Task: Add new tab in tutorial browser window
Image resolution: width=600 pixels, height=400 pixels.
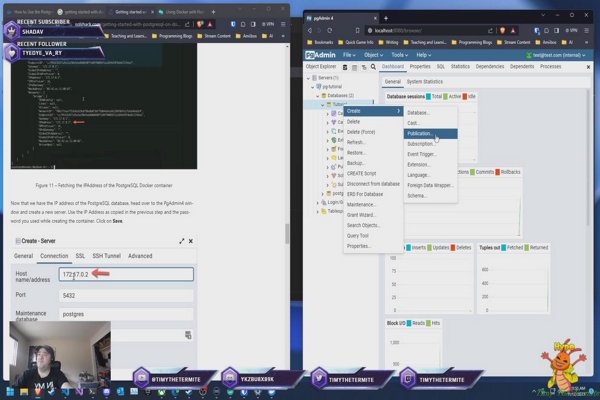Action: (x=213, y=12)
